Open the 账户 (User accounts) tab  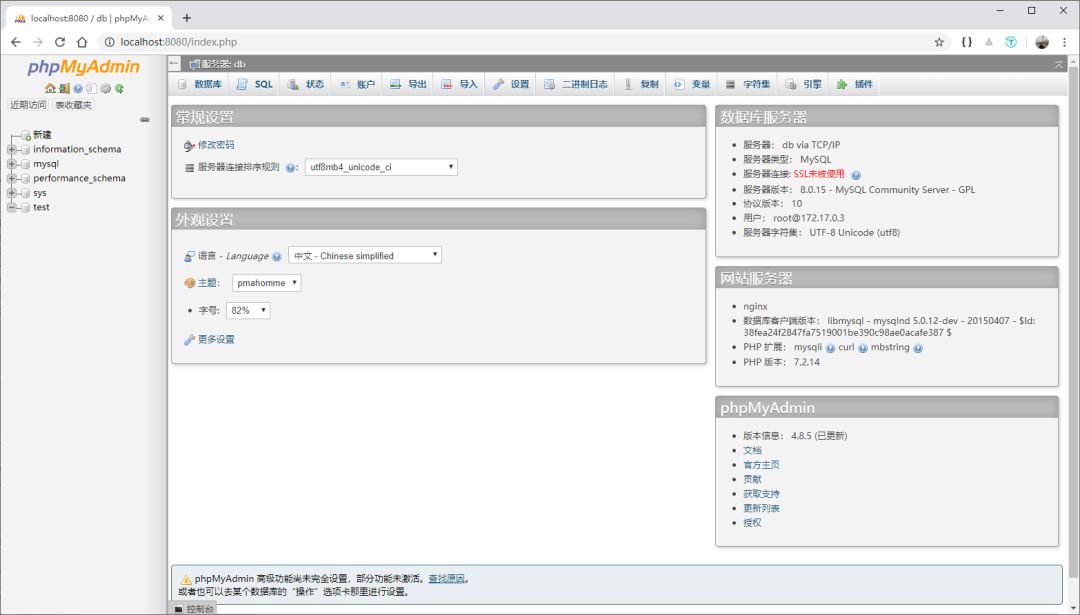pos(357,84)
